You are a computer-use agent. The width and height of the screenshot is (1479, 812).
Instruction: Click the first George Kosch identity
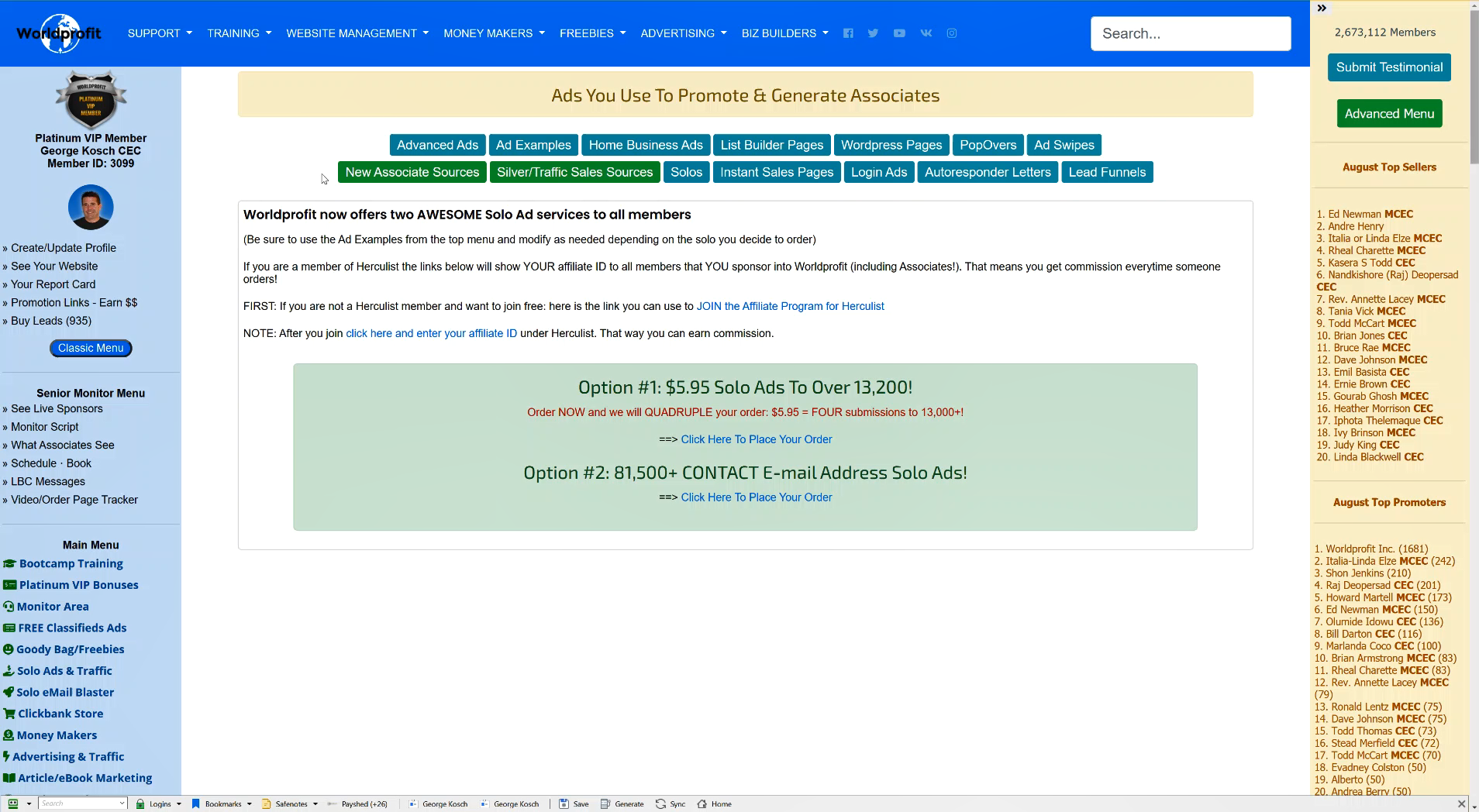point(438,803)
